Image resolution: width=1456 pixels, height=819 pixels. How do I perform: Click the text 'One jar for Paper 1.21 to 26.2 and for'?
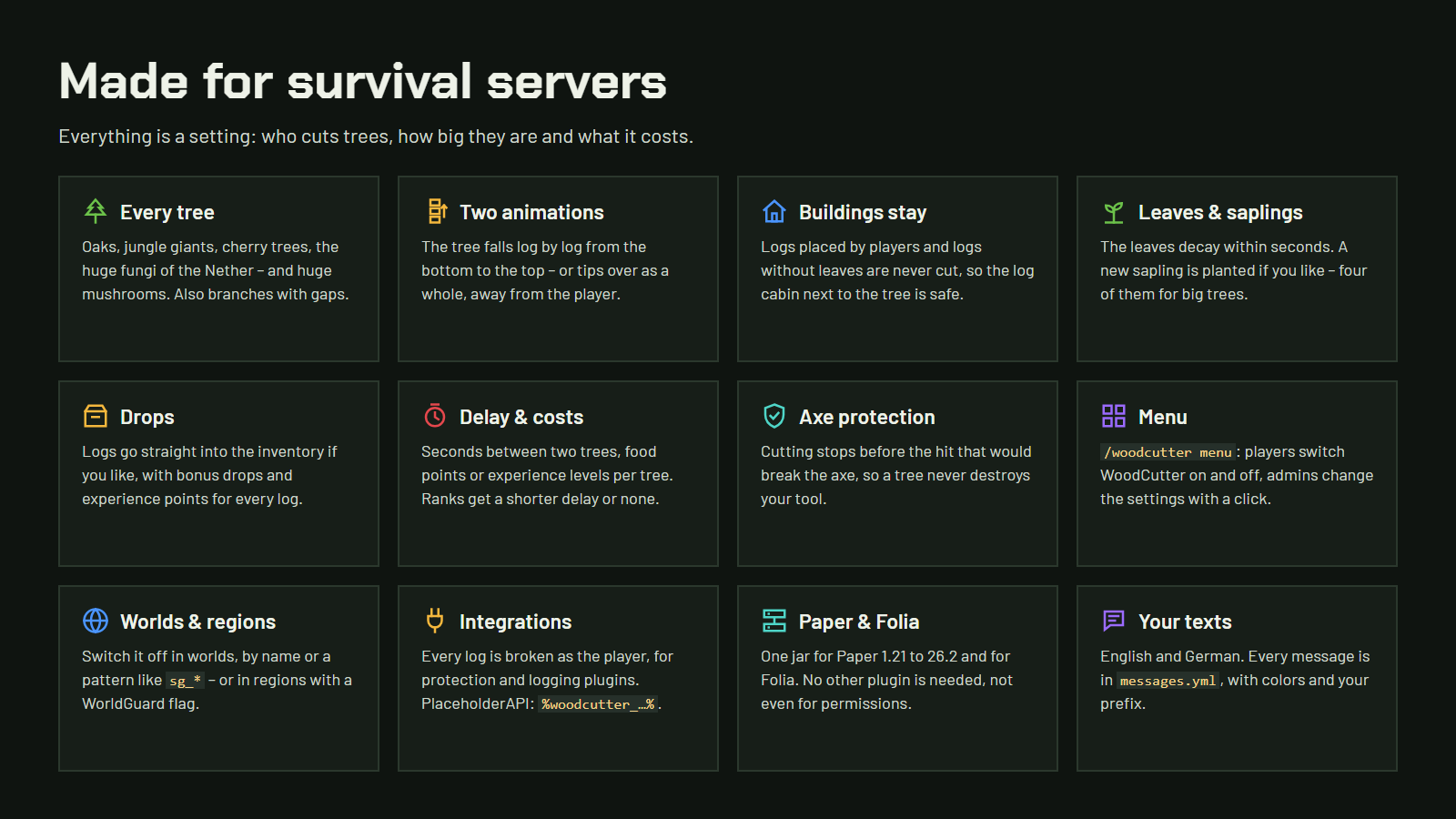click(885, 656)
